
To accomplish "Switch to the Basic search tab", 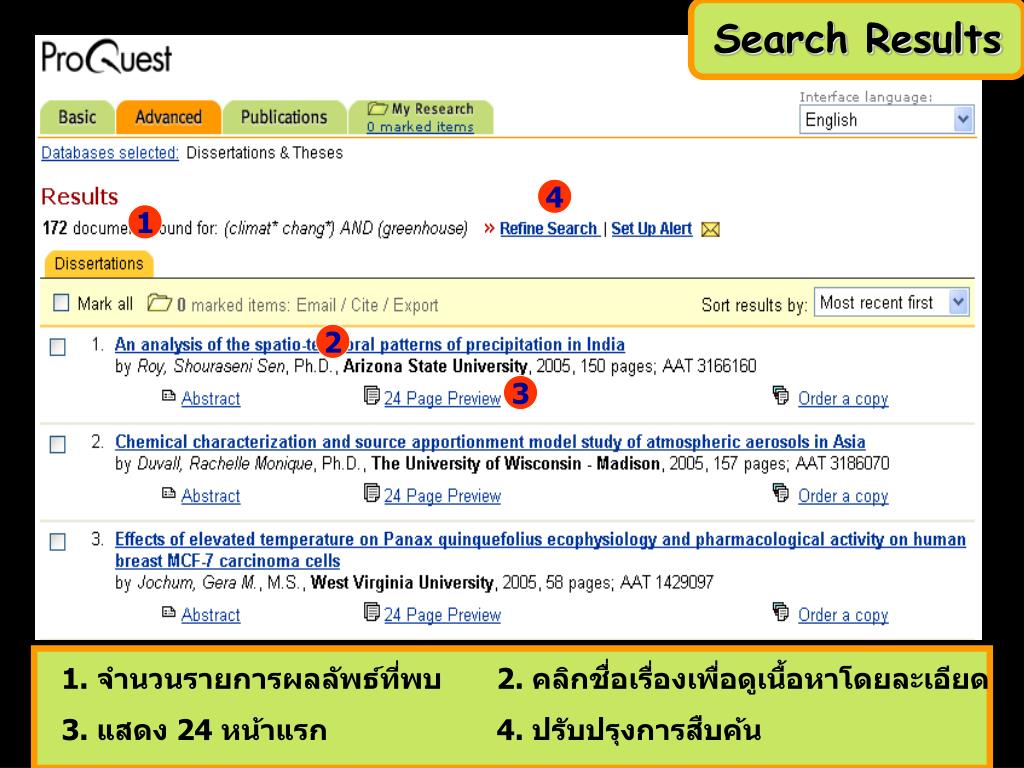I will pos(77,118).
